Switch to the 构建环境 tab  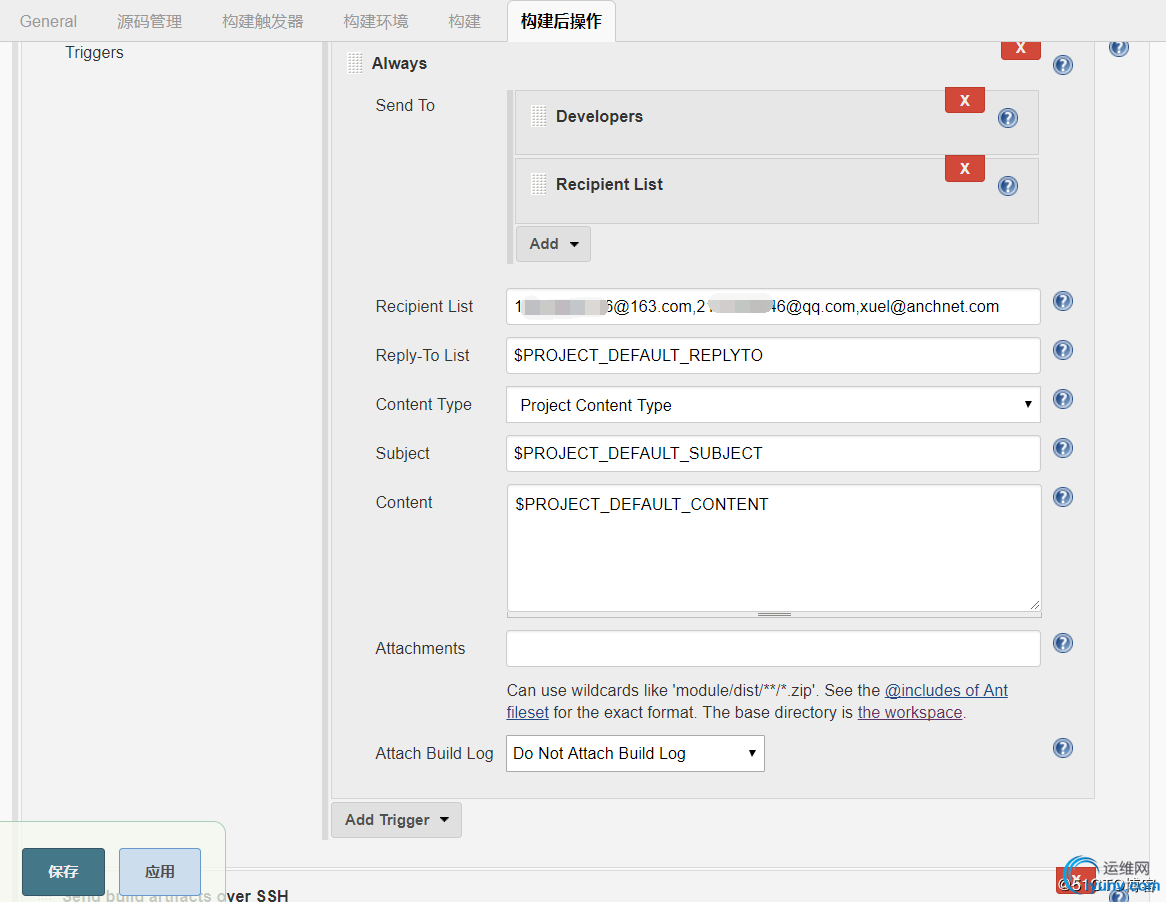tap(376, 21)
